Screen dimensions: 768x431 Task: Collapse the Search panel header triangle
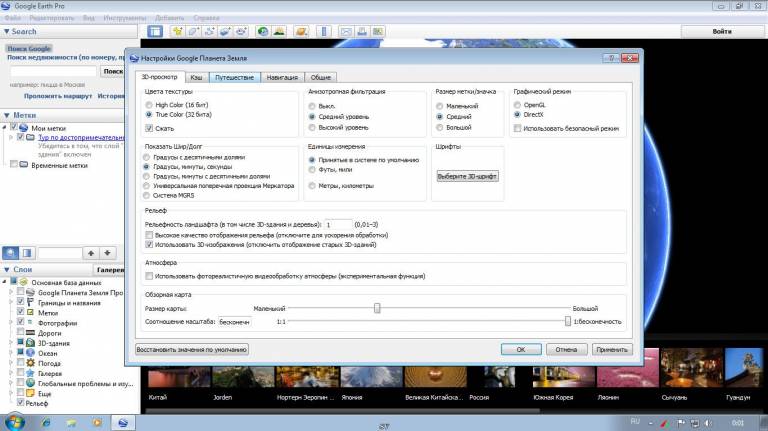pyautogui.click(x=6, y=31)
